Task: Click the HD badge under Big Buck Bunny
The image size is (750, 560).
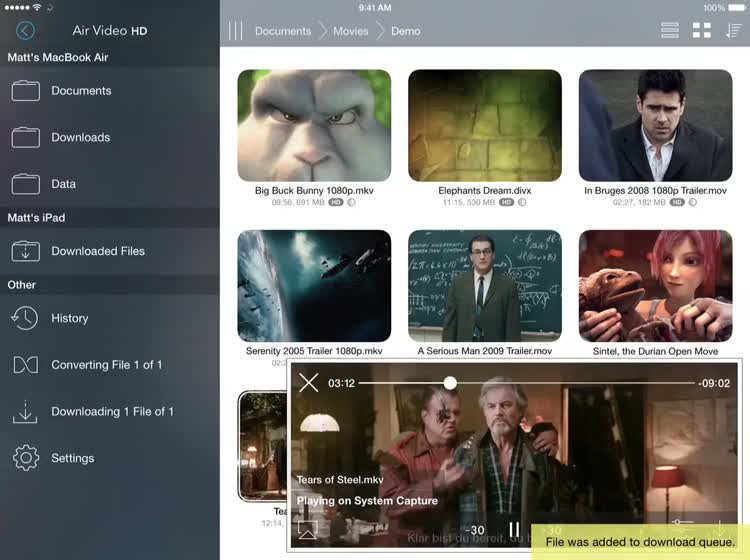Action: 336,202
